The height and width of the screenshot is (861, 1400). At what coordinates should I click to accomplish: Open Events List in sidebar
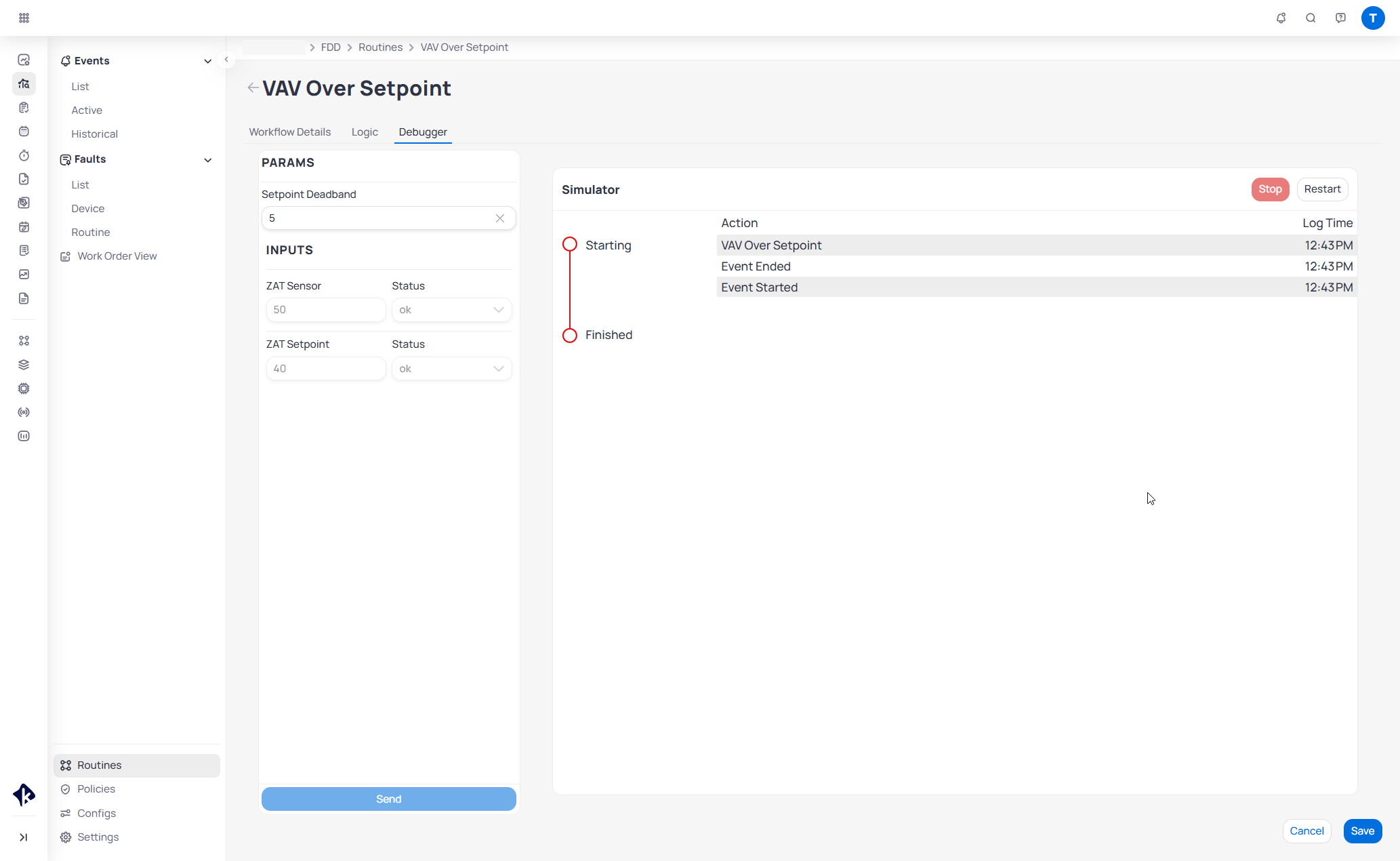pos(80,86)
